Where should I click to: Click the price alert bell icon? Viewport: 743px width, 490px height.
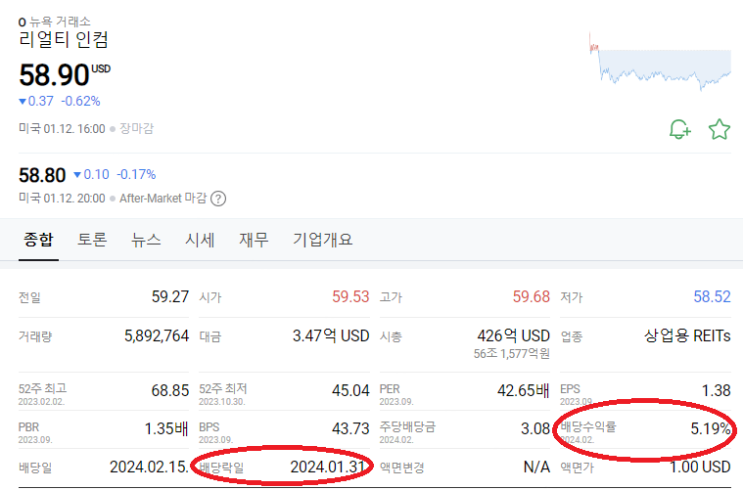(x=680, y=129)
